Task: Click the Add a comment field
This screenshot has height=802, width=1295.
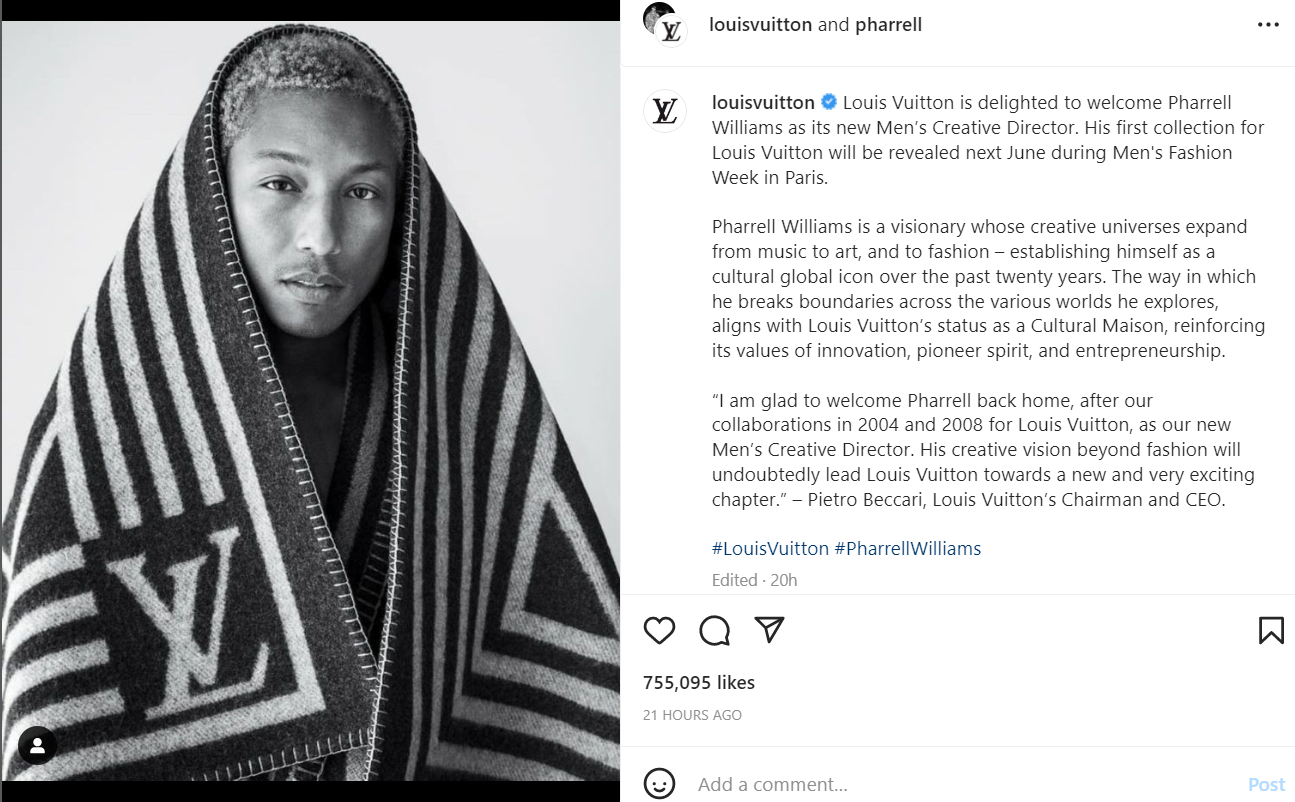Action: tap(965, 784)
